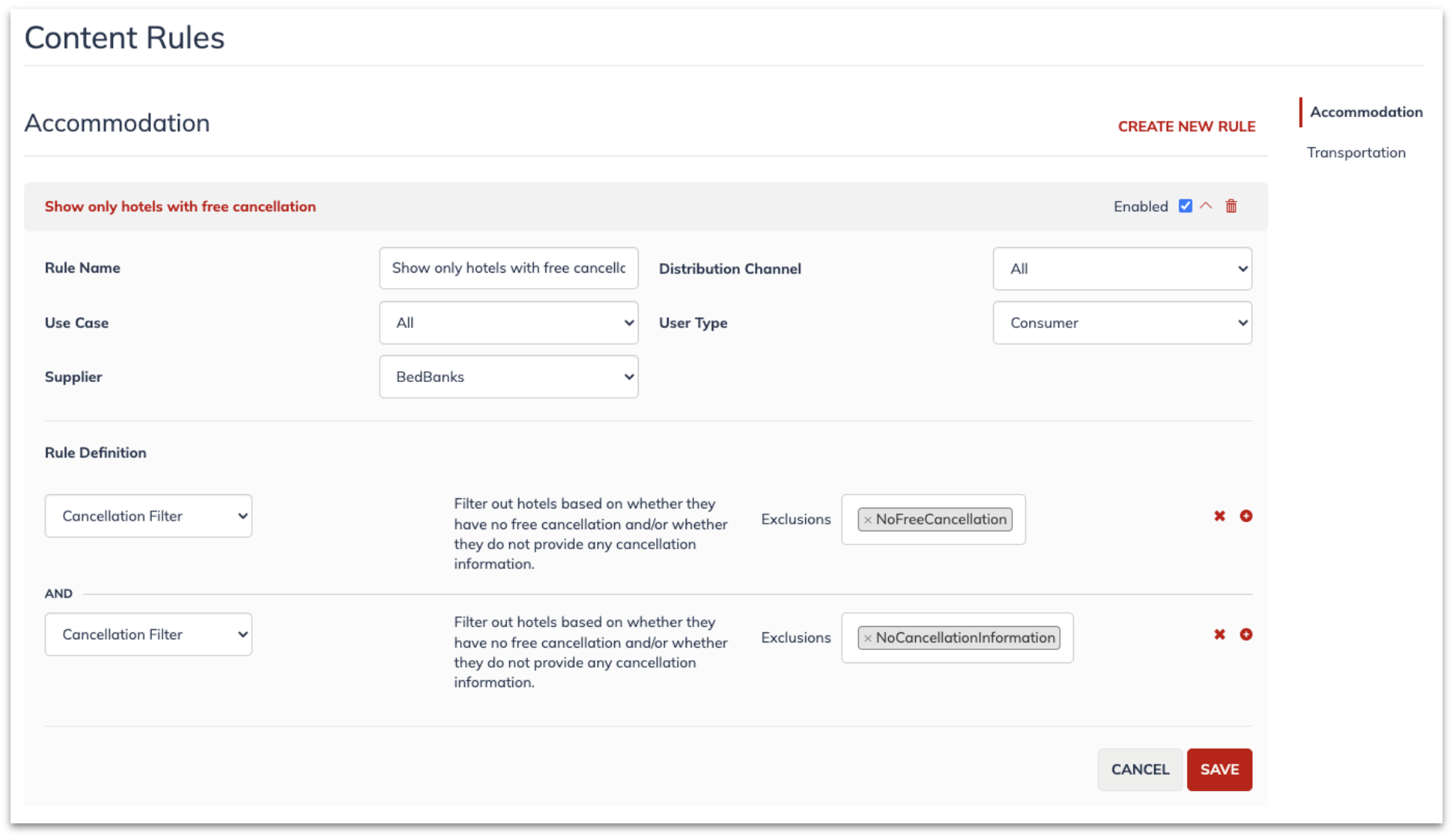Remove the NoCancellationInformation tag

(x=867, y=639)
